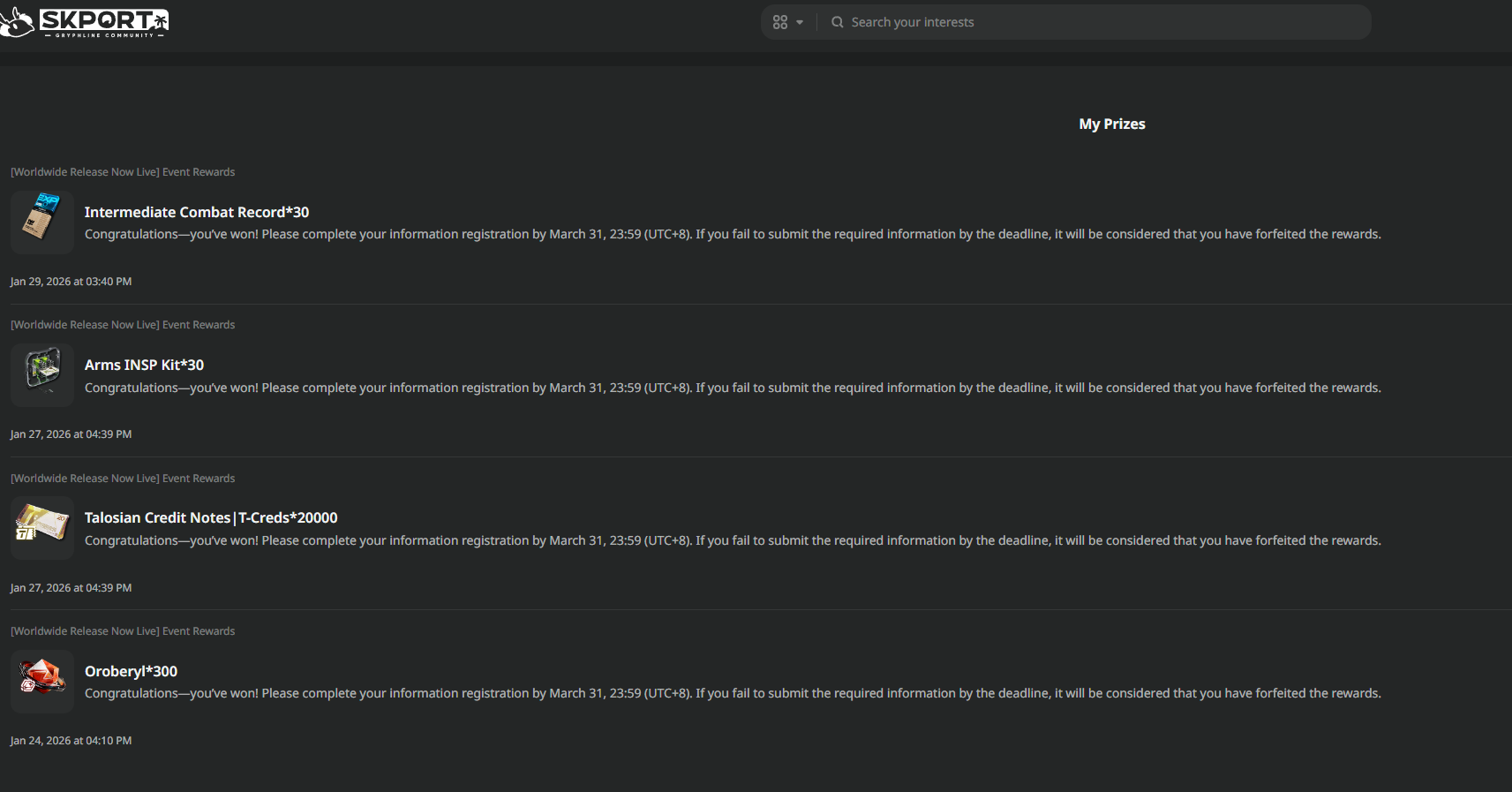
Task: Click the 'My Prizes' heading
Action: tap(1112, 124)
